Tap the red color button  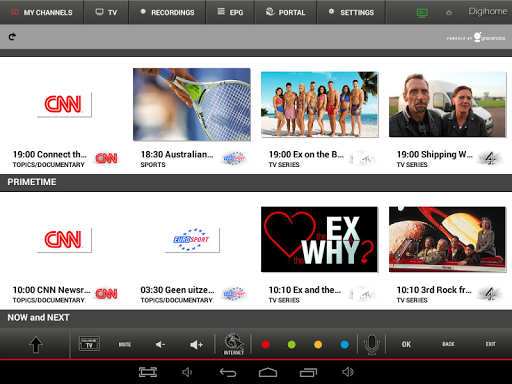click(x=266, y=345)
